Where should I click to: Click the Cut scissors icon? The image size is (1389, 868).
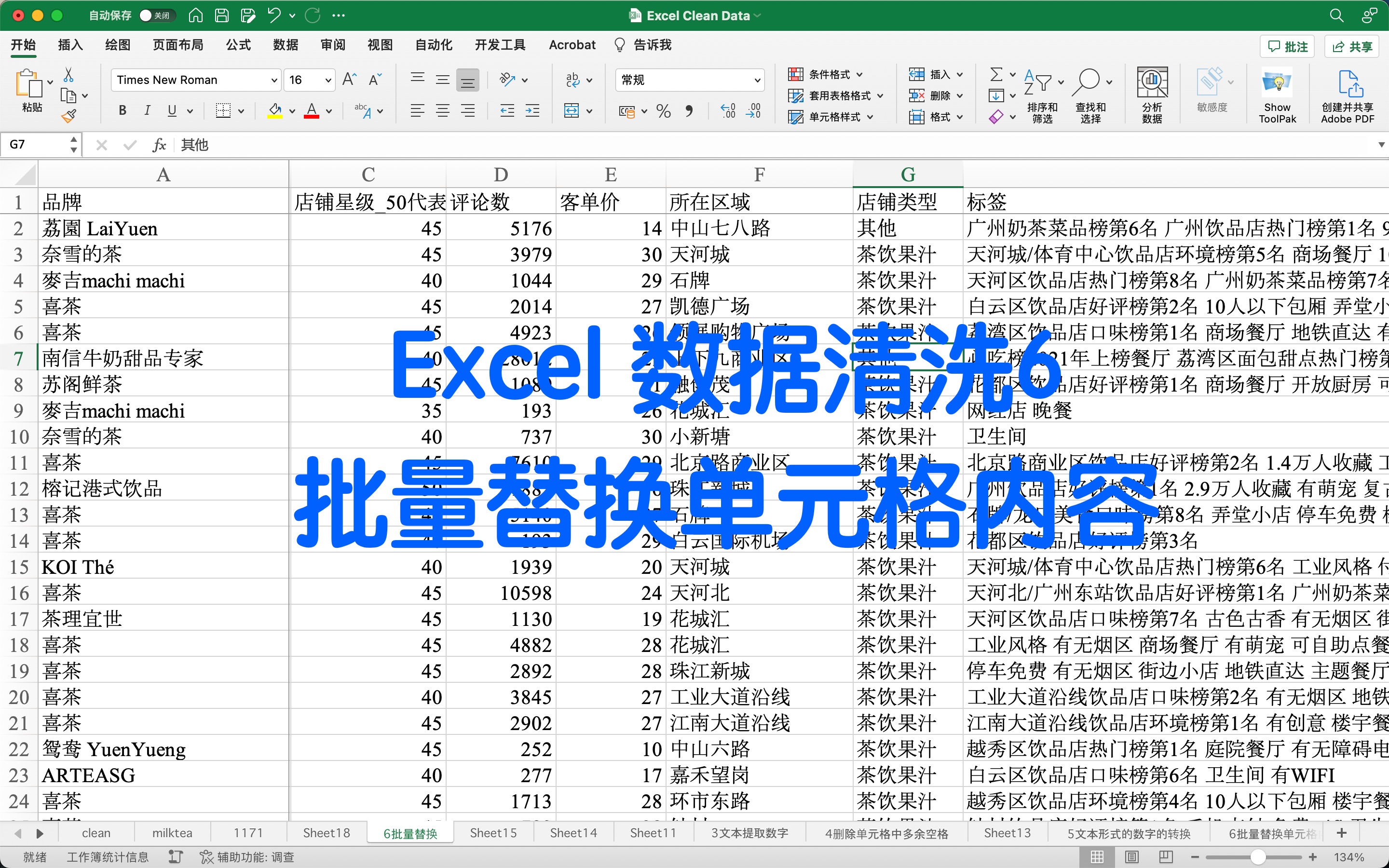coord(68,75)
